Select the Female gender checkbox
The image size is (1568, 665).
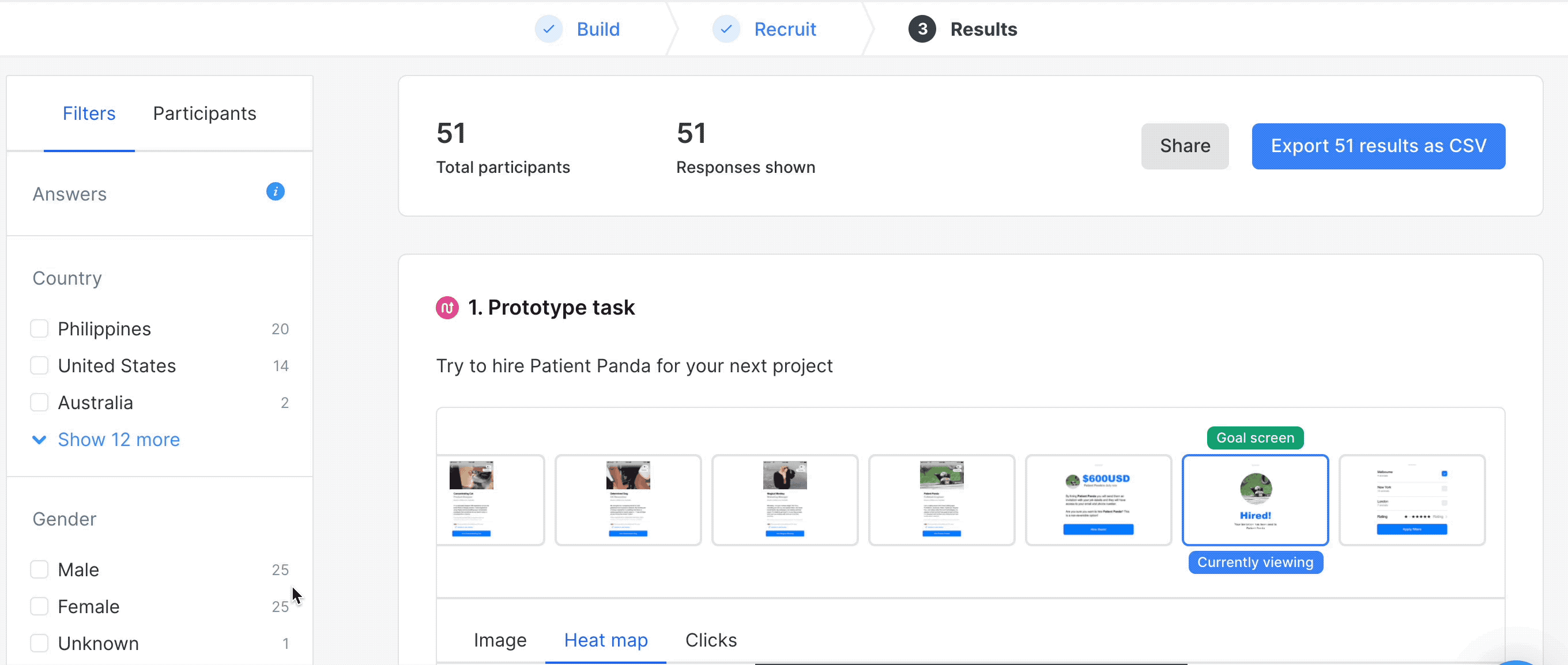tap(40, 607)
